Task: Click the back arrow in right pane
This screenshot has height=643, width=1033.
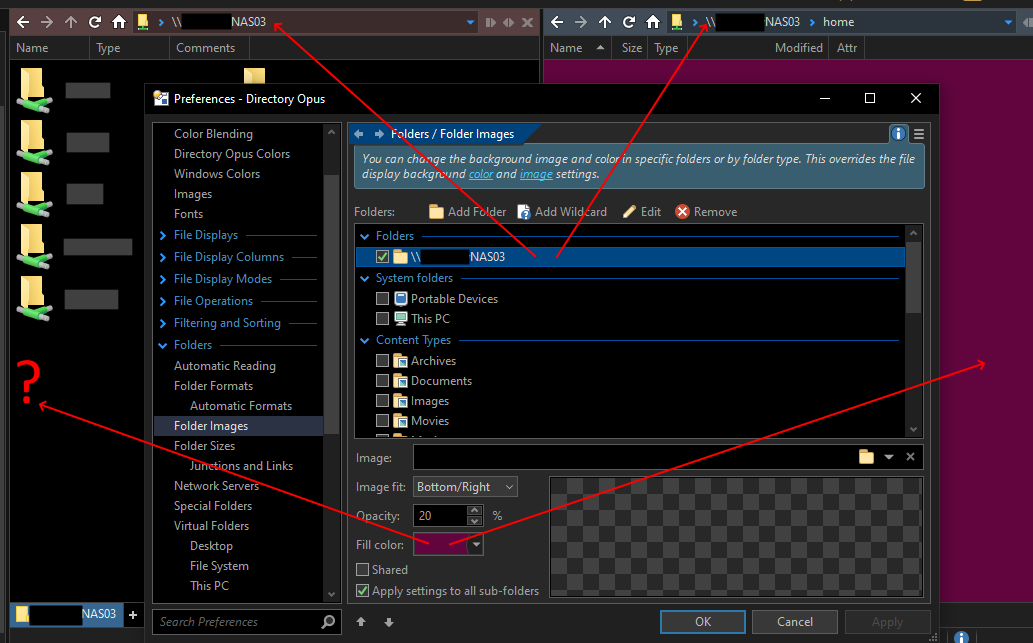Action: (x=557, y=22)
